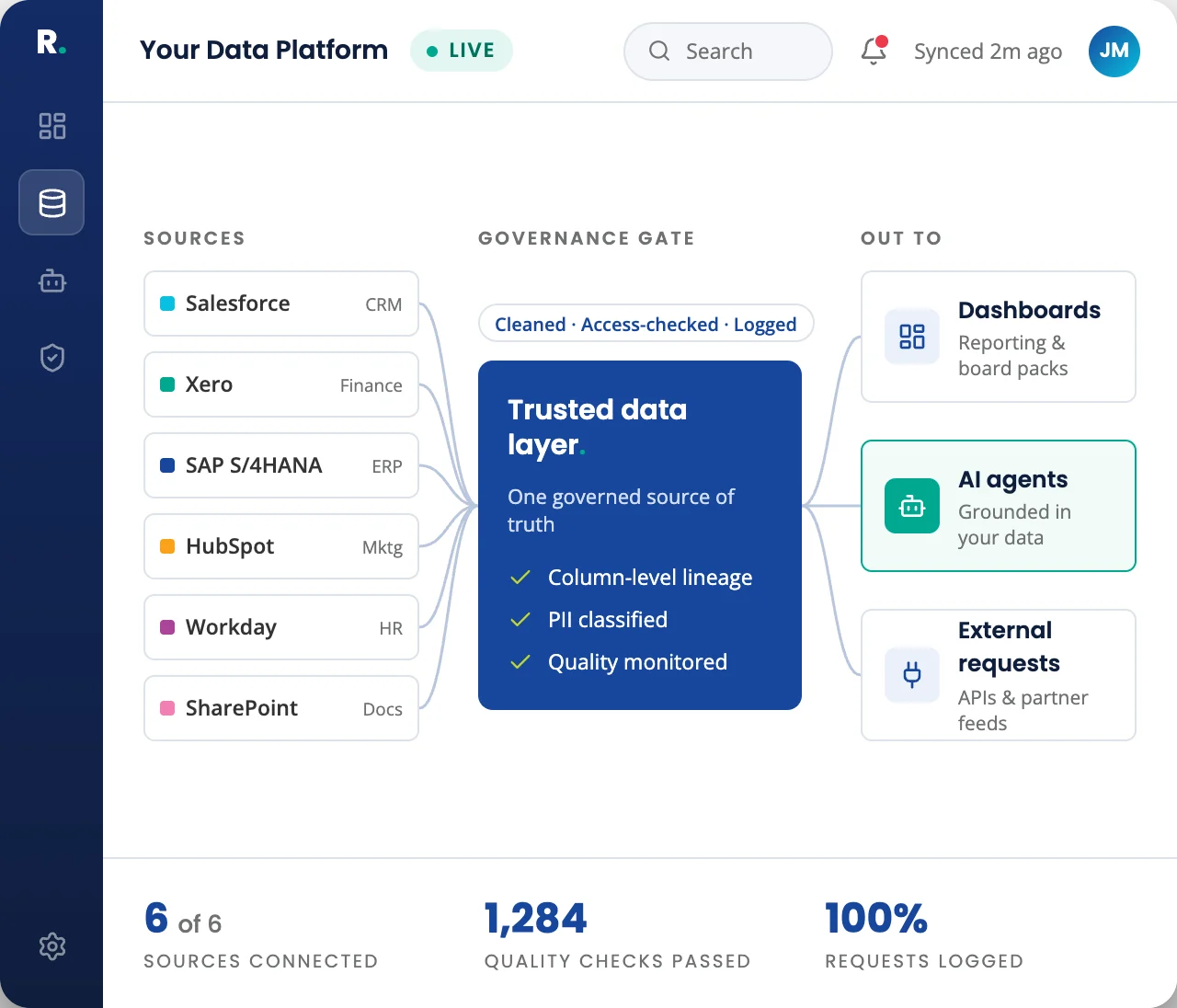Click the LIVE status badge
The height and width of the screenshot is (1008, 1177).
462,51
